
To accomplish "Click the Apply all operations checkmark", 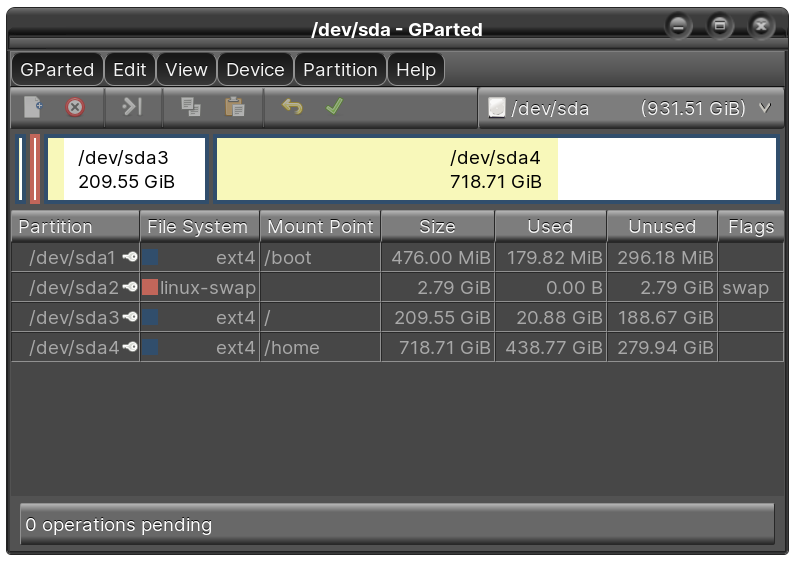I will pyautogui.click(x=334, y=107).
